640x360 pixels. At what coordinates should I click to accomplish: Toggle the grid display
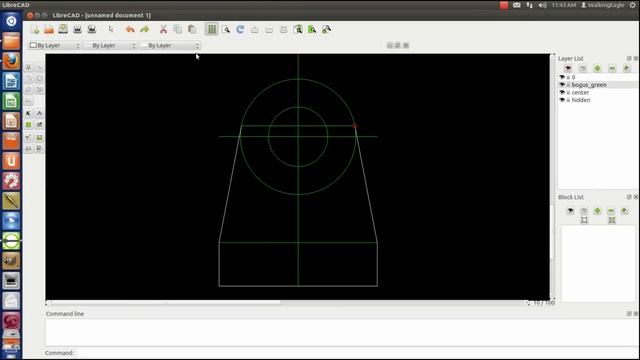tap(211, 29)
